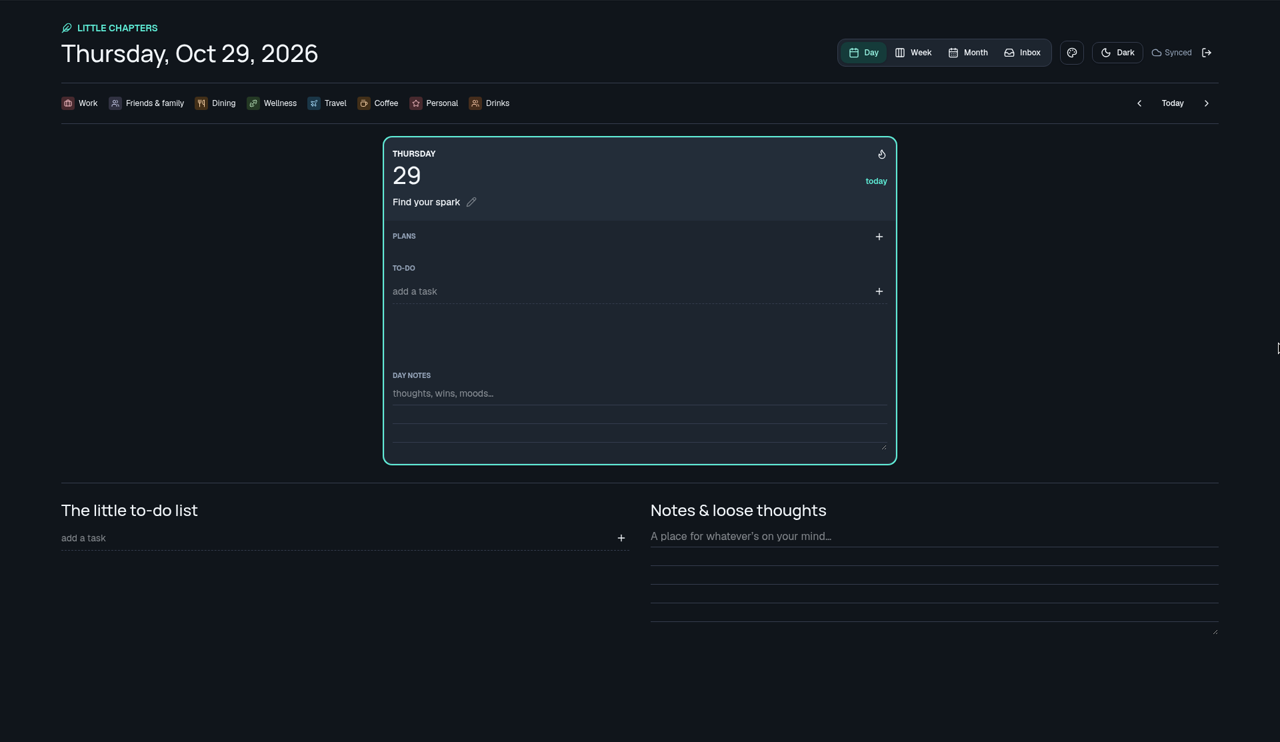The width and height of the screenshot is (1280, 742).
Task: Open the theme palette icon
Action: tap(1072, 53)
